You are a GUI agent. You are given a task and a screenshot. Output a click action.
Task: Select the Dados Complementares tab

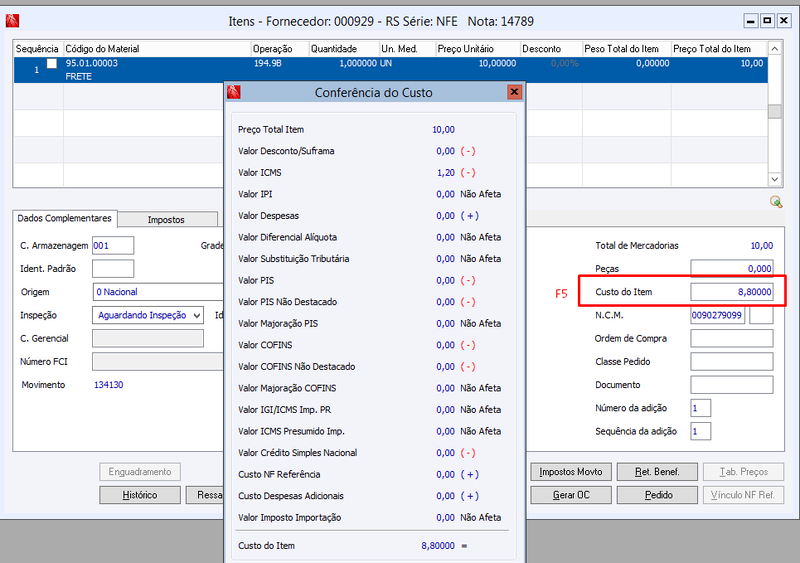pyautogui.click(x=65, y=218)
